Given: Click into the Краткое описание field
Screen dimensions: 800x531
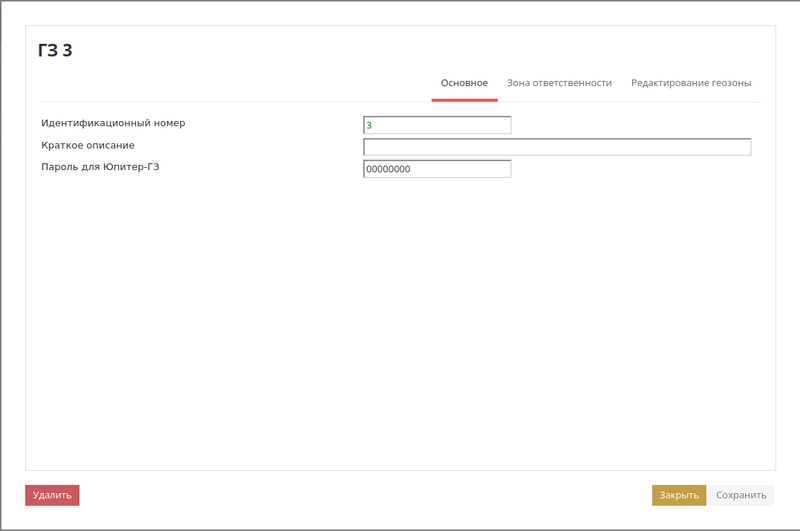Looking at the screenshot, I should (x=556, y=147).
